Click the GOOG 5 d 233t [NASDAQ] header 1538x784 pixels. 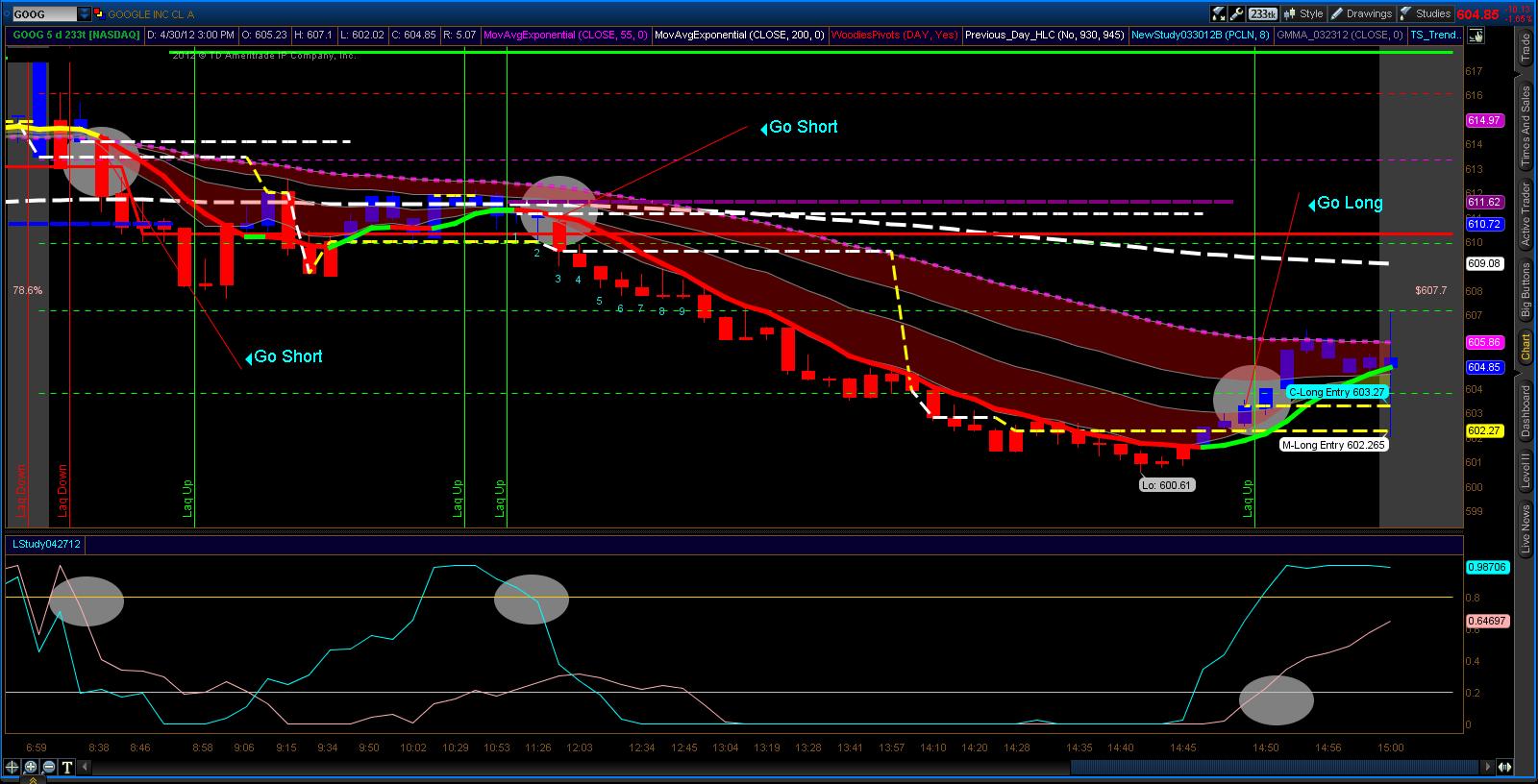75,35
